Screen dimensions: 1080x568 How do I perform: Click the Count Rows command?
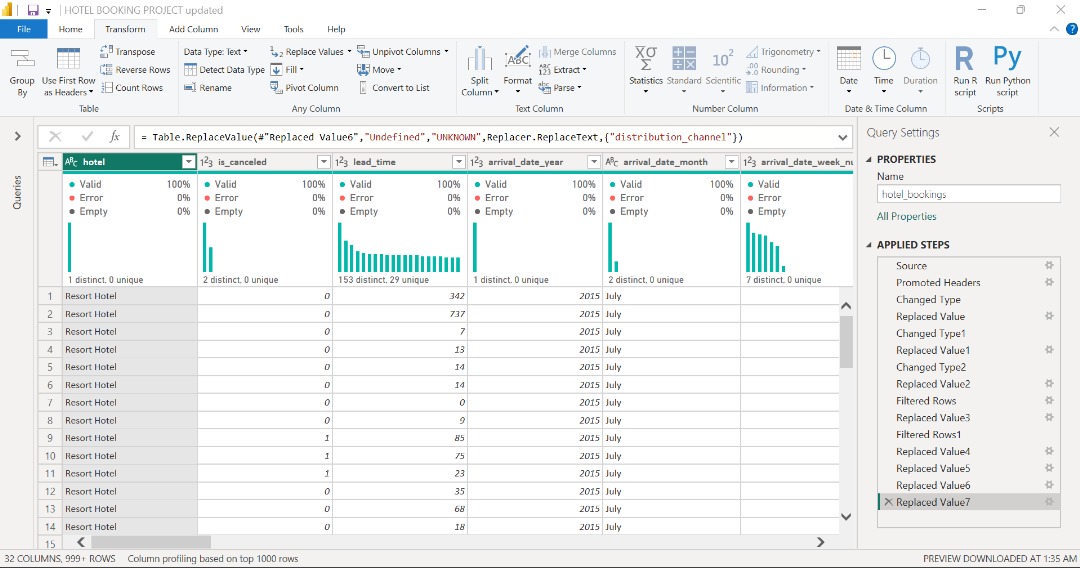132,87
